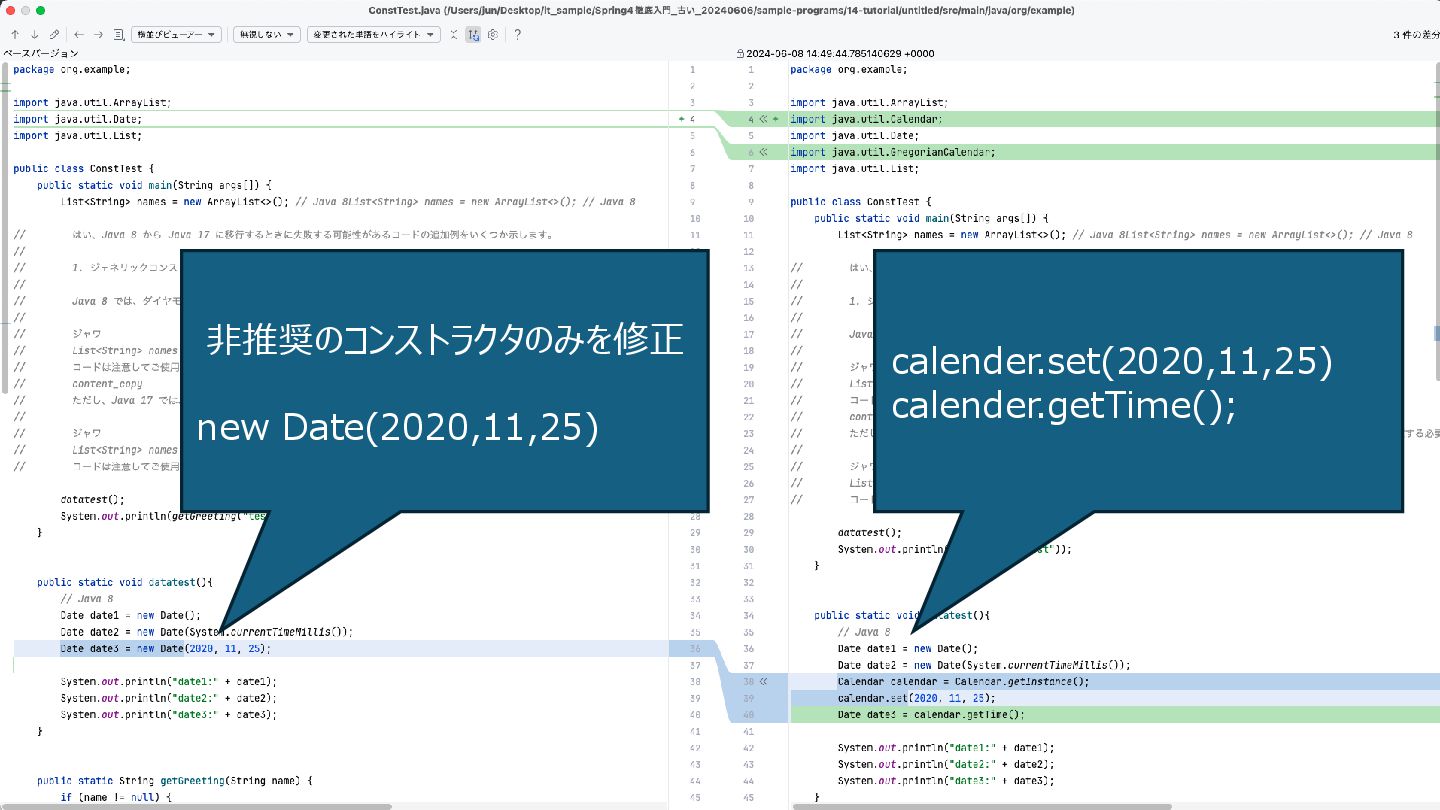This screenshot has height=810, width=1440.
Task: Revert the GregorianCalendar import chunk on line 6
Action: (763, 152)
